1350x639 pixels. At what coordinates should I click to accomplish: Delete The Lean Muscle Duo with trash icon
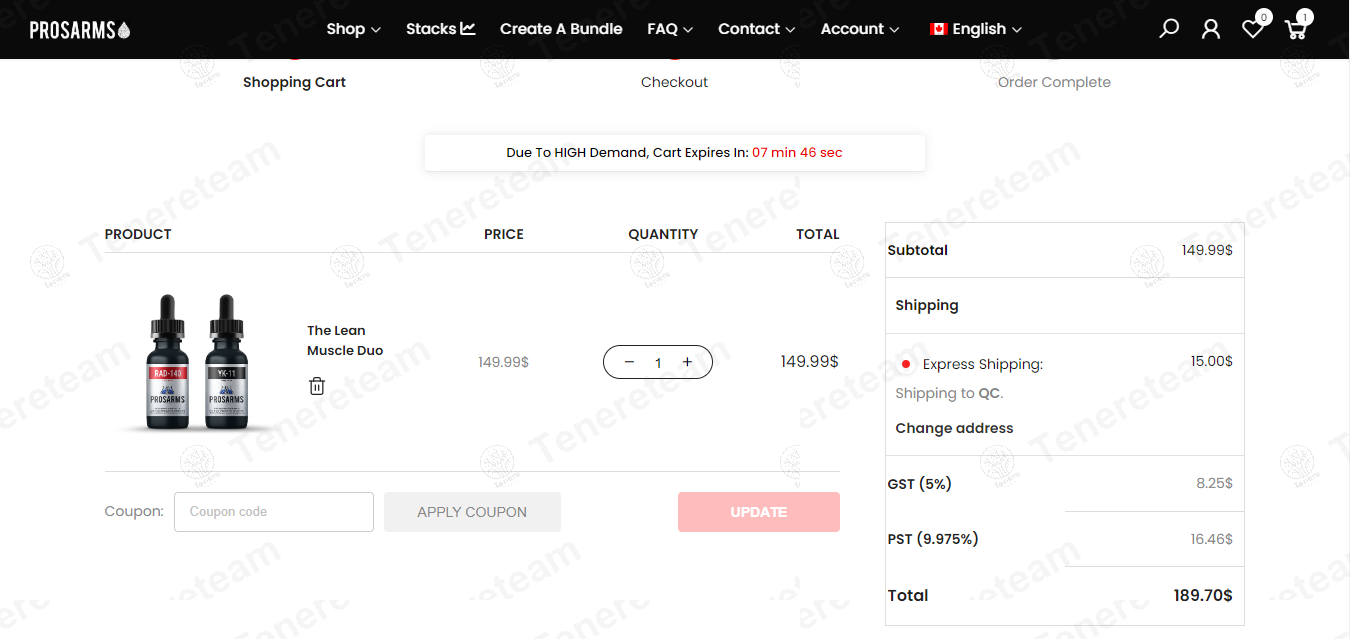click(x=317, y=386)
